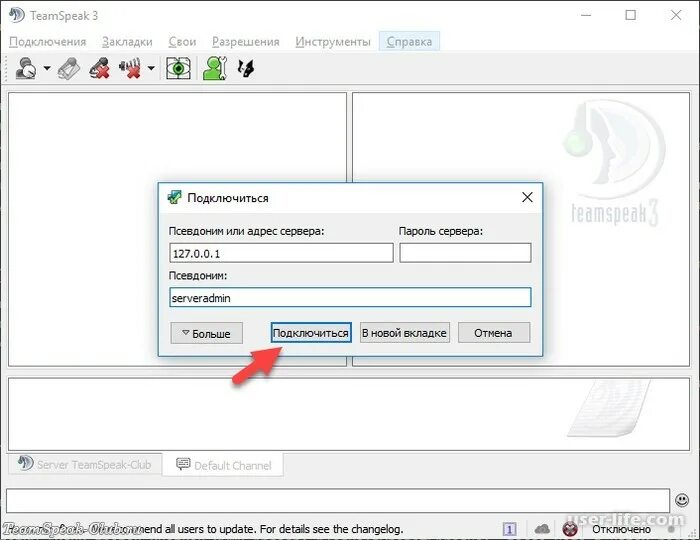Click the TeamSpeak 3 title bar logo icon
The height and width of the screenshot is (540, 700).
click(17, 15)
